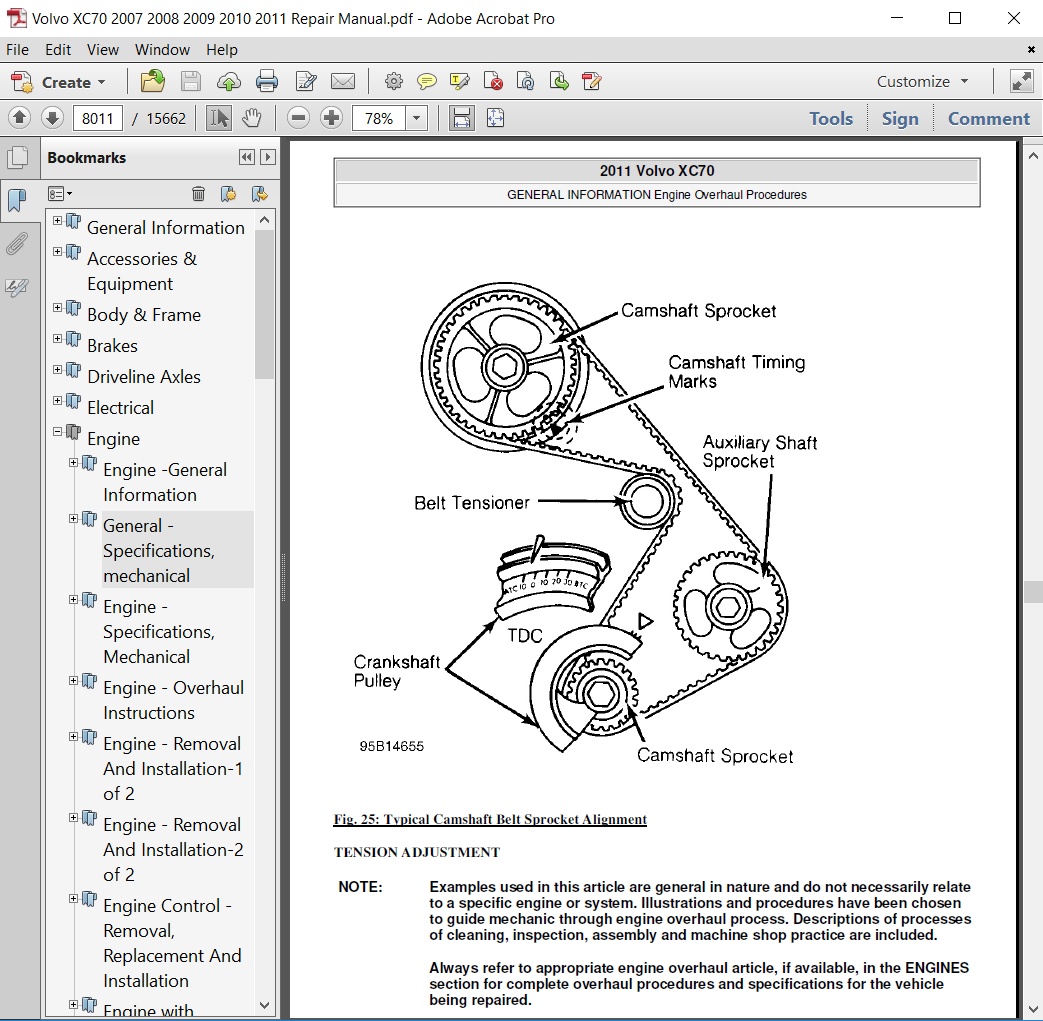Open the Signatures panel icon
Viewport: 1043px width, 1021px height.
(17, 287)
